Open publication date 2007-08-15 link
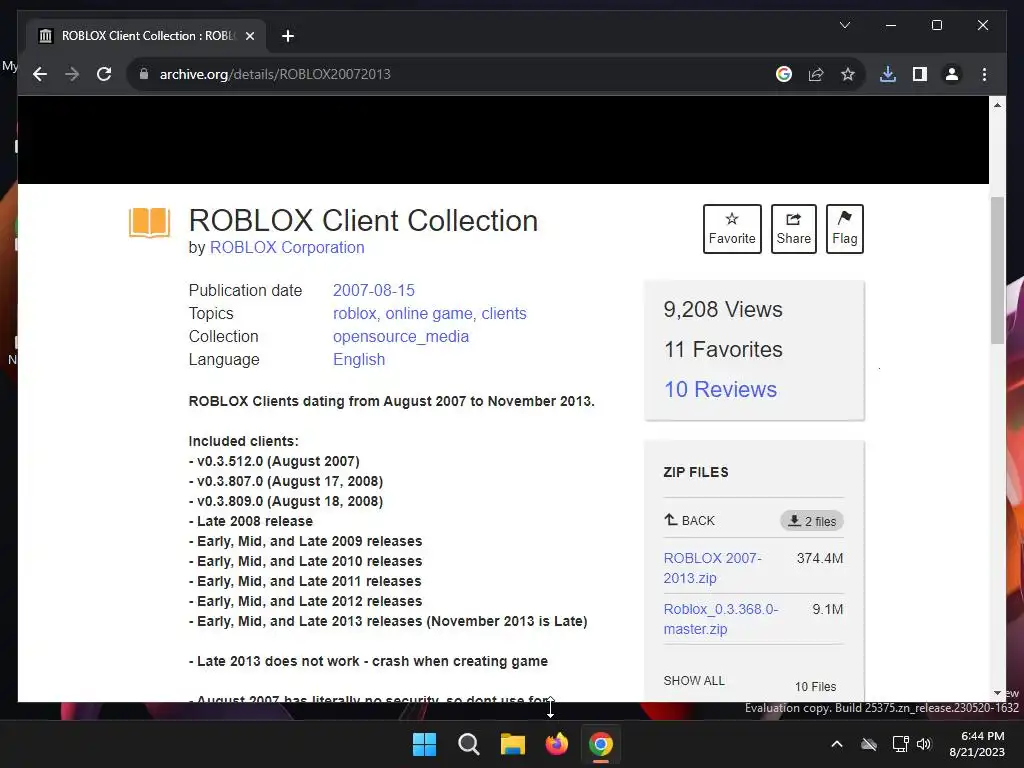1024x768 pixels. pyautogui.click(x=374, y=290)
